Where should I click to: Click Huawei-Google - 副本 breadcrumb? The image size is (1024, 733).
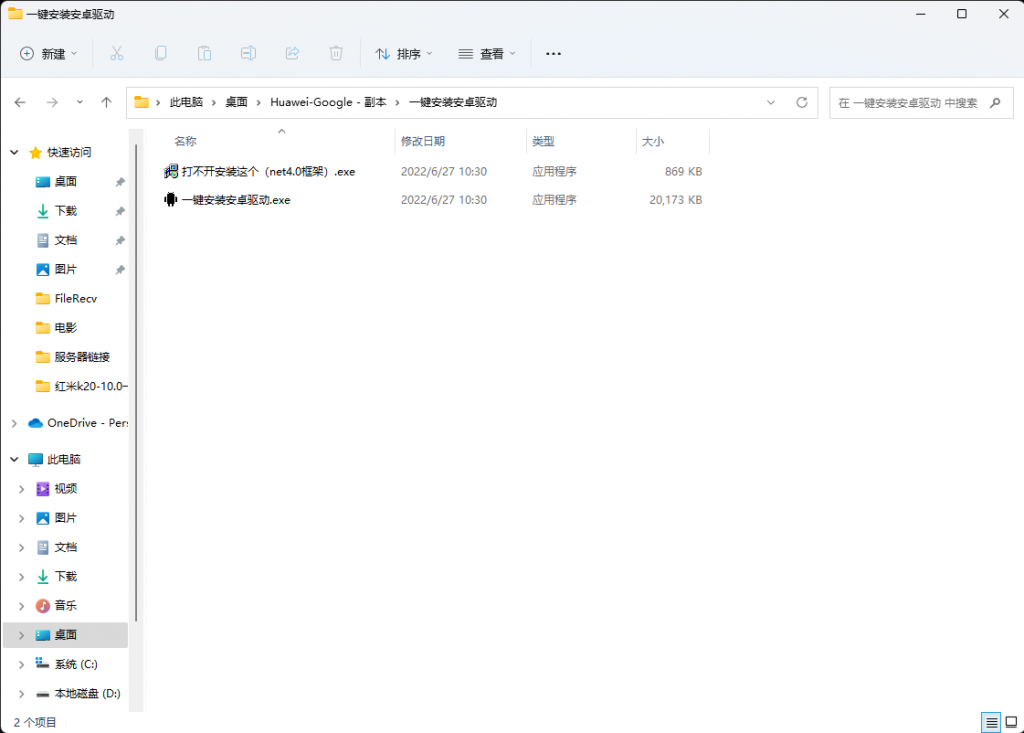pyautogui.click(x=328, y=103)
